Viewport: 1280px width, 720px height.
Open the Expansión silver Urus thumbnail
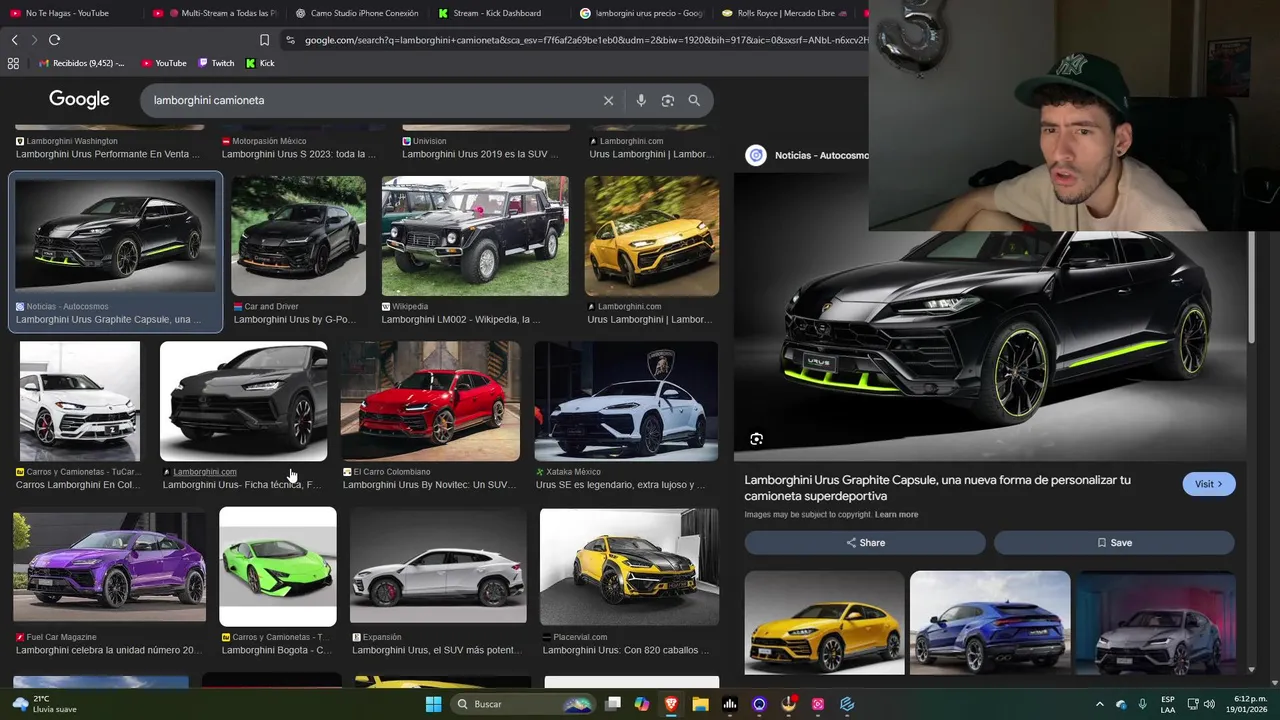tap(438, 567)
